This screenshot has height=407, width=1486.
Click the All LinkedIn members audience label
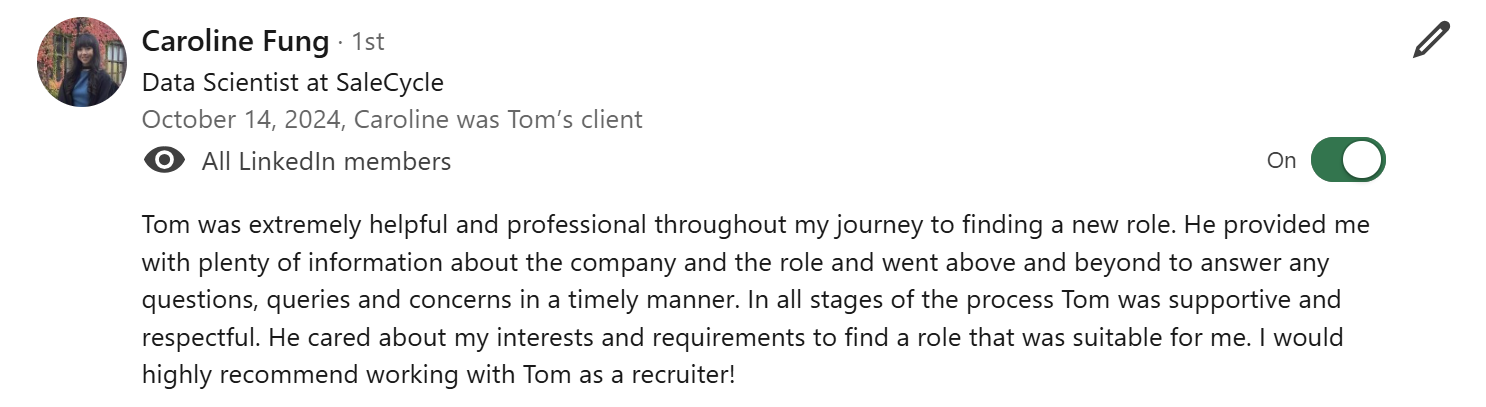(326, 161)
